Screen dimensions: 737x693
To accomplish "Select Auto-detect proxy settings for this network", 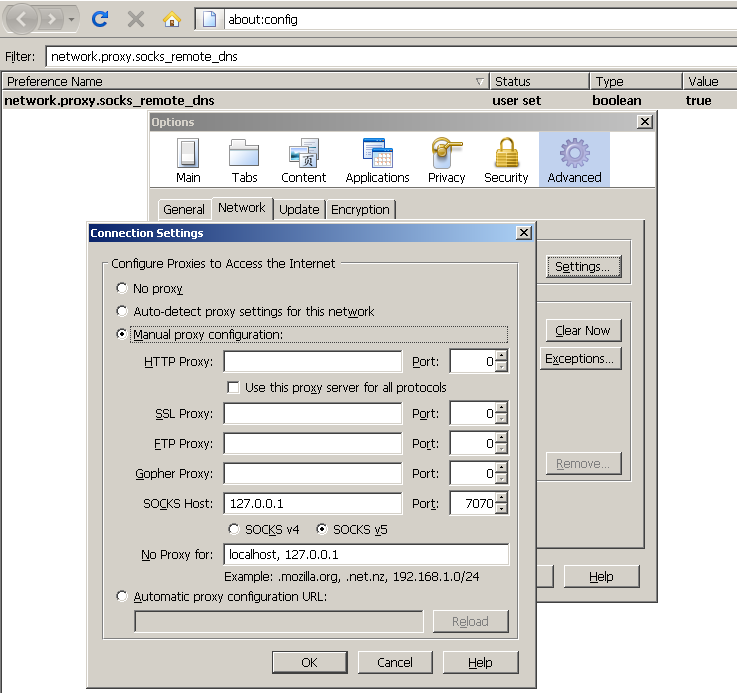I will click(x=122, y=311).
